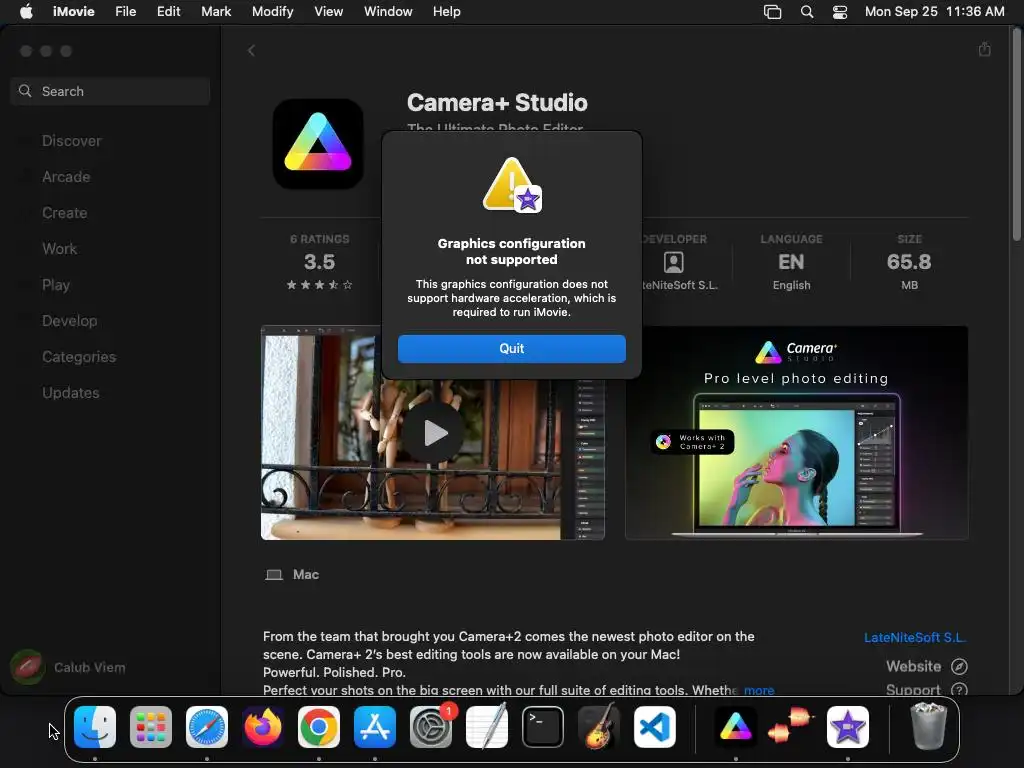Viewport: 1024px width, 768px height.
Task: Click the share icon in App Store
Action: 985,50
